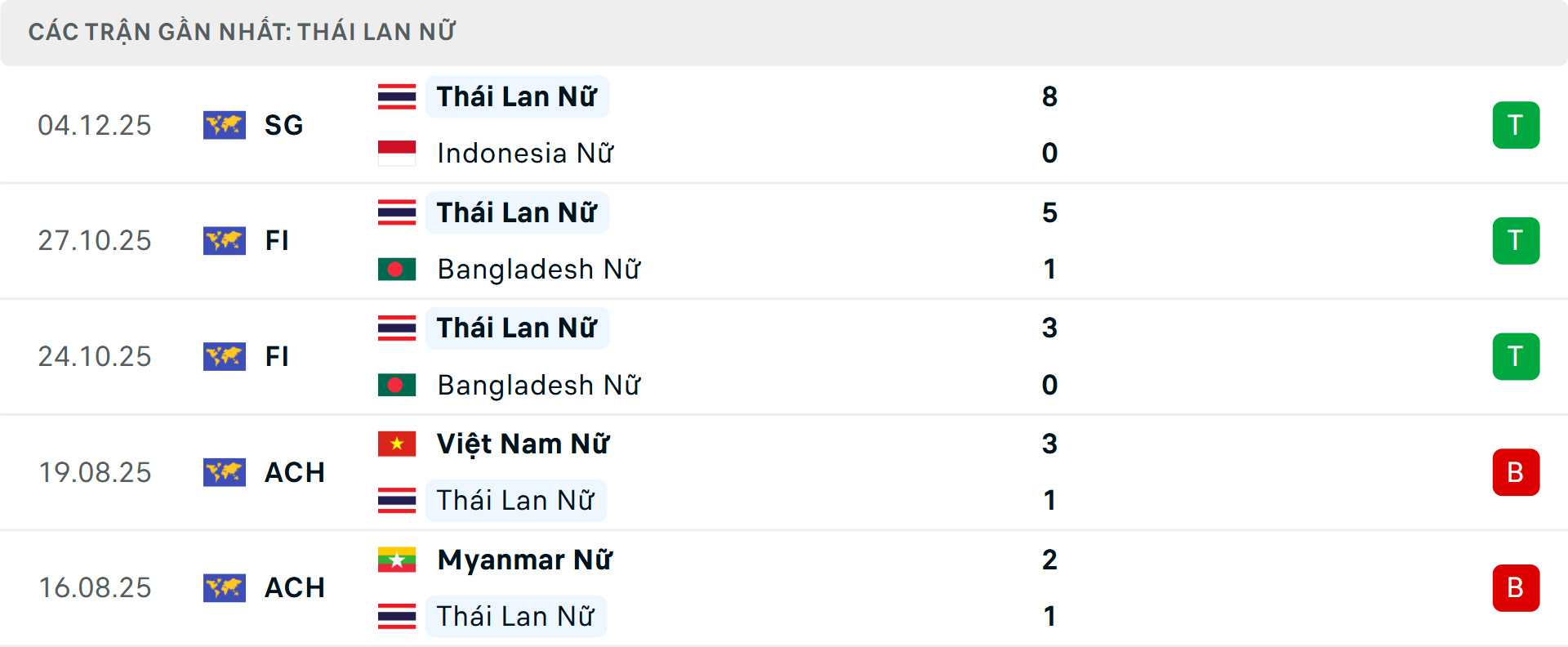Select the Bangladesh flag icon in the 27.10.25 row
Image resolution: width=1568 pixels, height=647 pixels.
tap(397, 269)
